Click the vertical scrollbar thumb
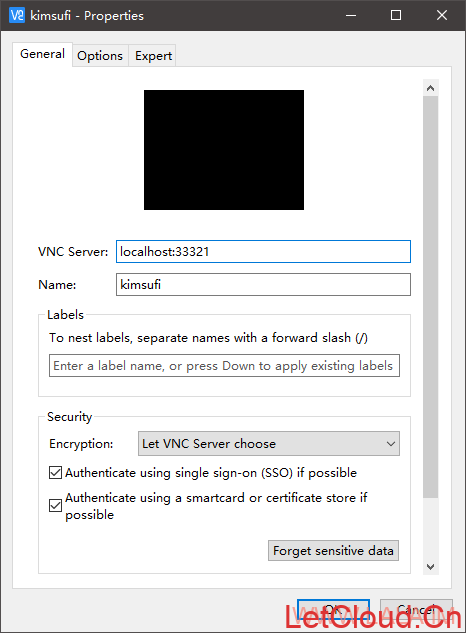Screen dimensions: 466x633 (x=430, y=297)
